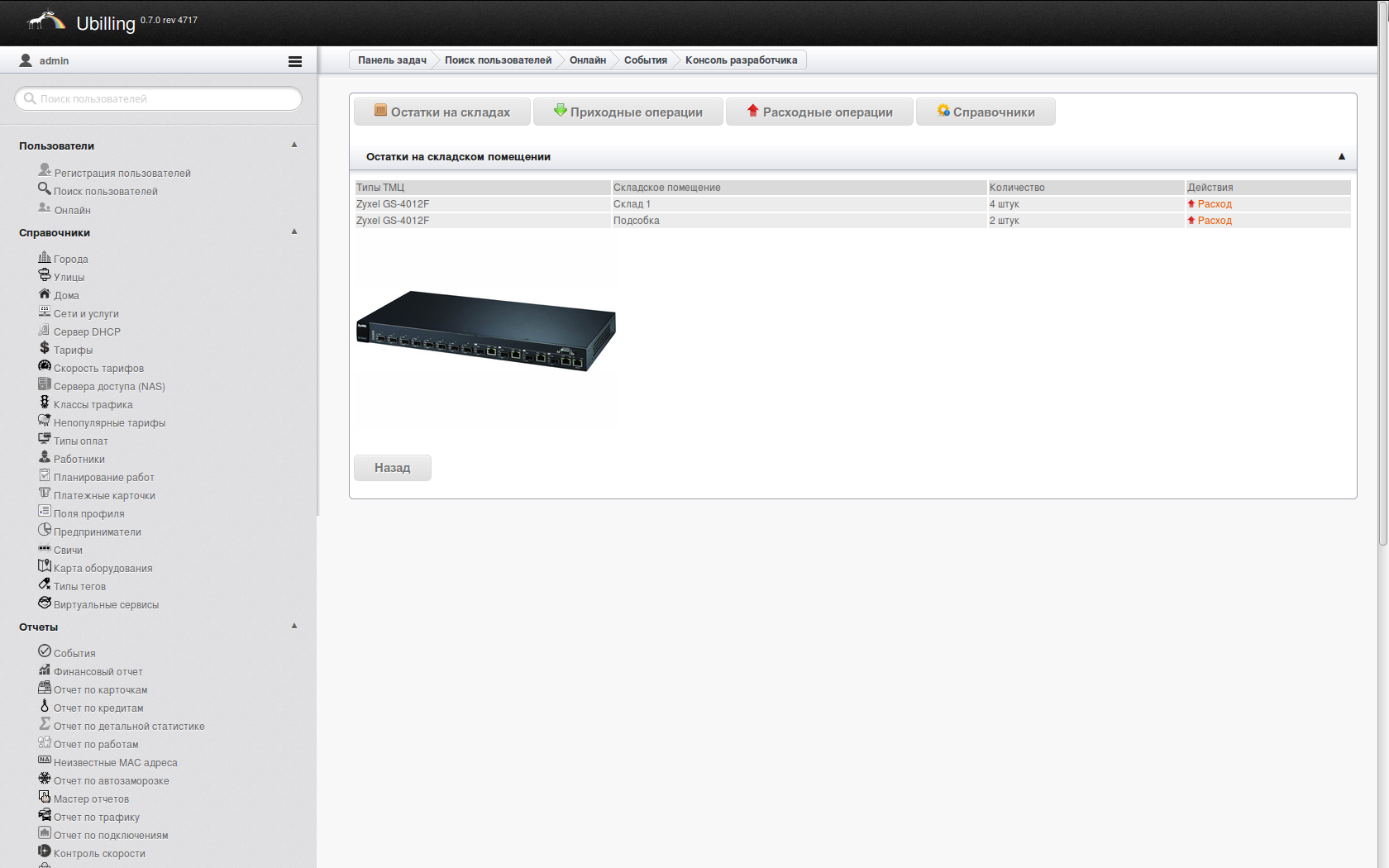
Task: Click the Ubilling rainbow horse logo
Action: 46,21
